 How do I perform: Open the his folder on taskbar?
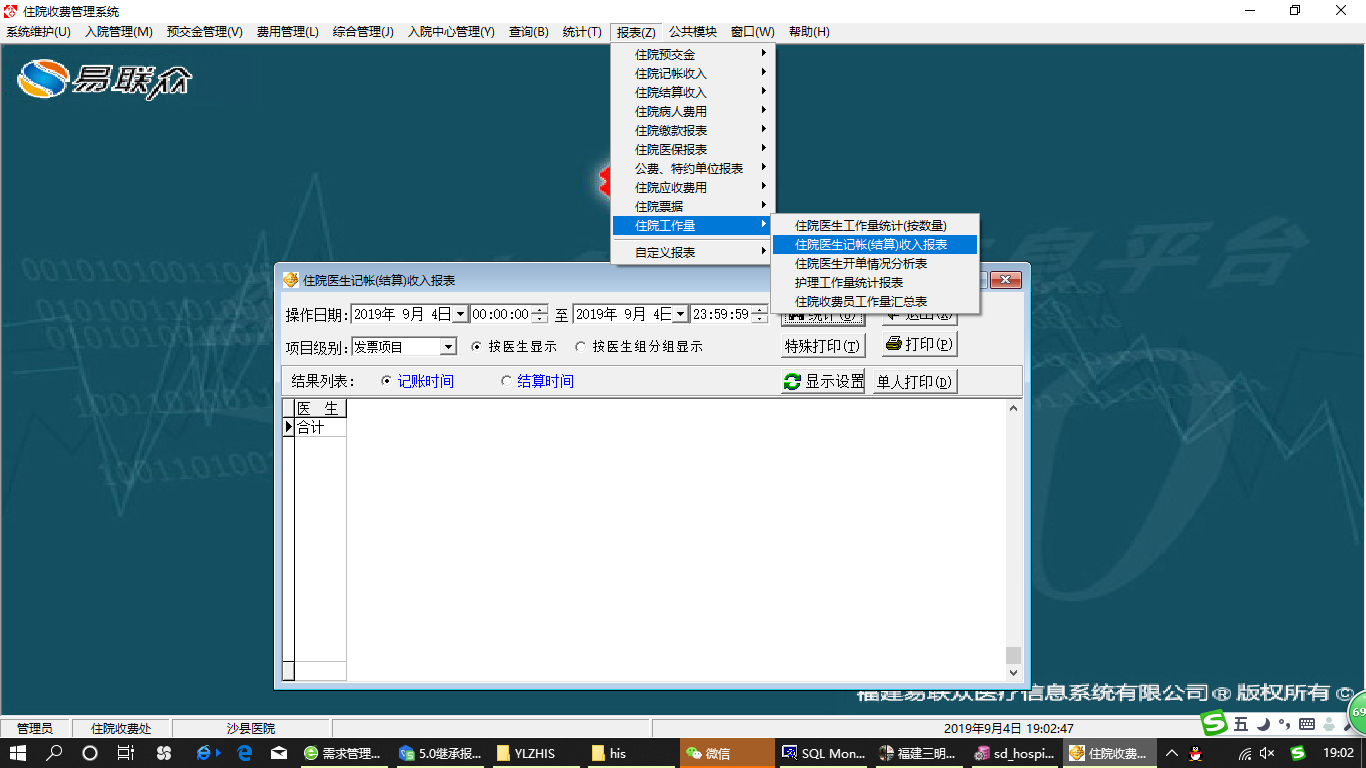click(632, 753)
